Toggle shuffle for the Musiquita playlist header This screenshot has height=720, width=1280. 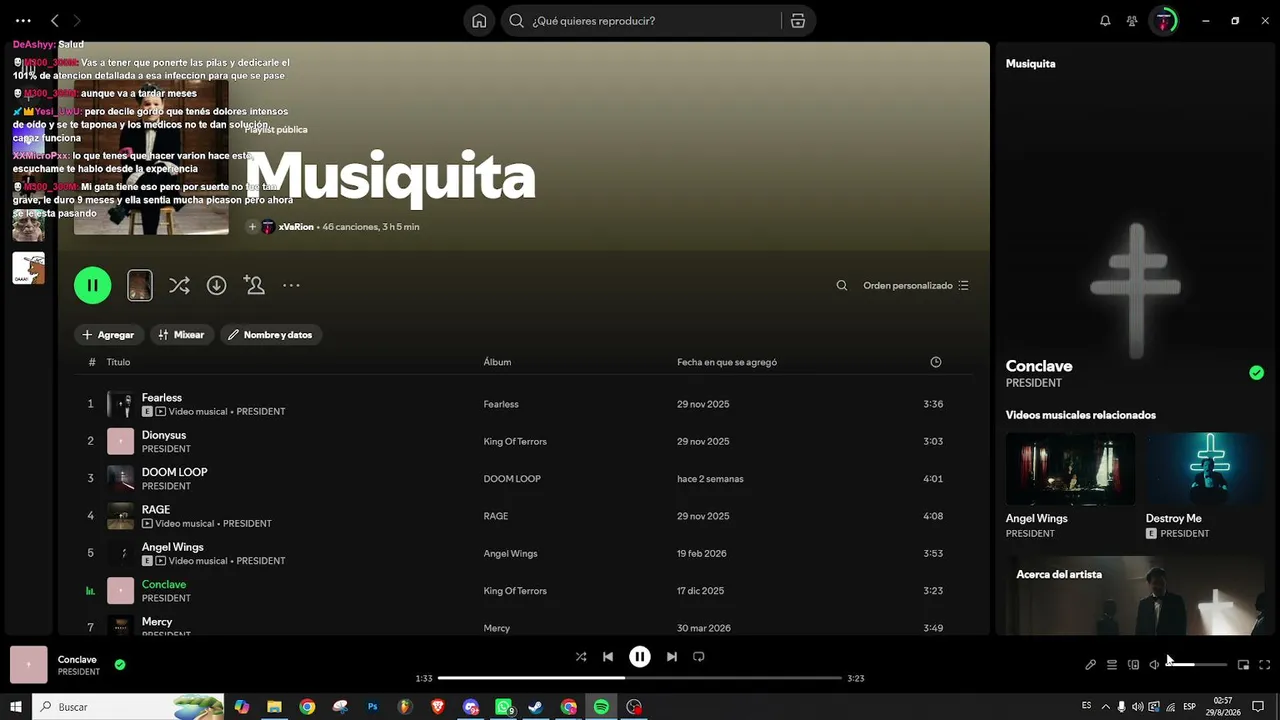click(x=179, y=285)
